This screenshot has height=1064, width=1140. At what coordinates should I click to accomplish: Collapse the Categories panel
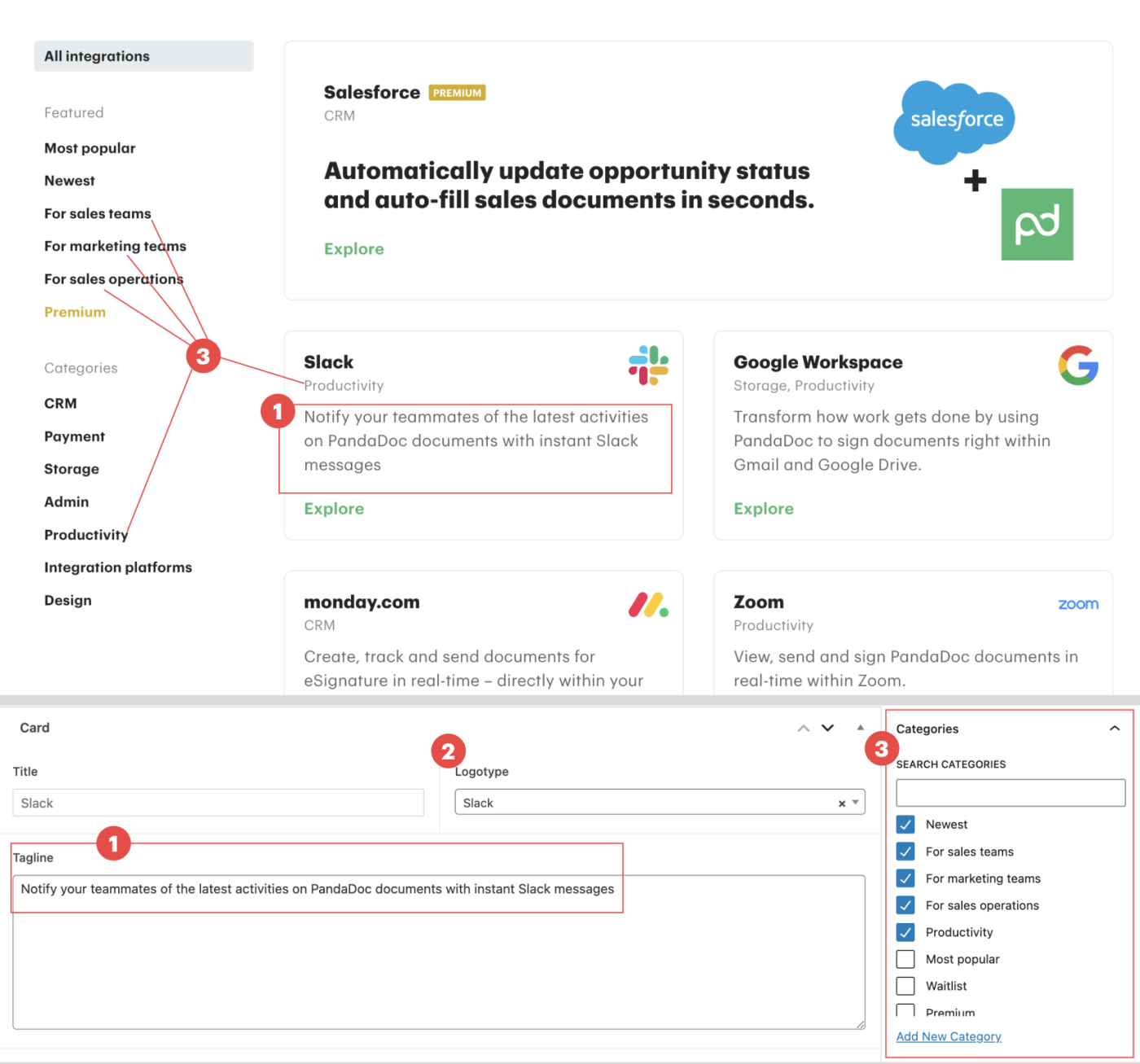pos(1115,729)
